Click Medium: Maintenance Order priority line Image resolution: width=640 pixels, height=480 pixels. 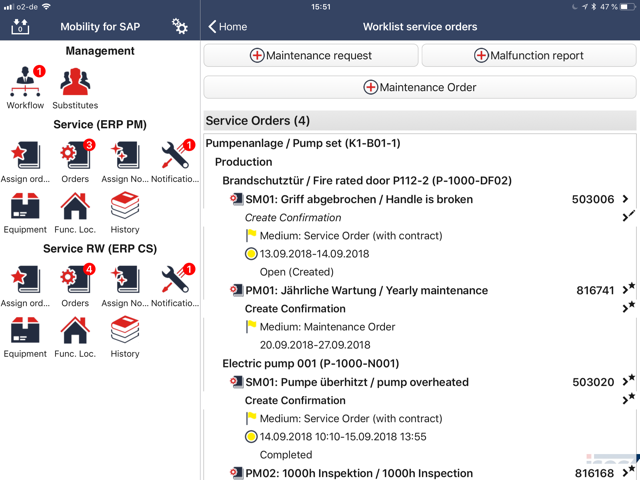(327, 327)
